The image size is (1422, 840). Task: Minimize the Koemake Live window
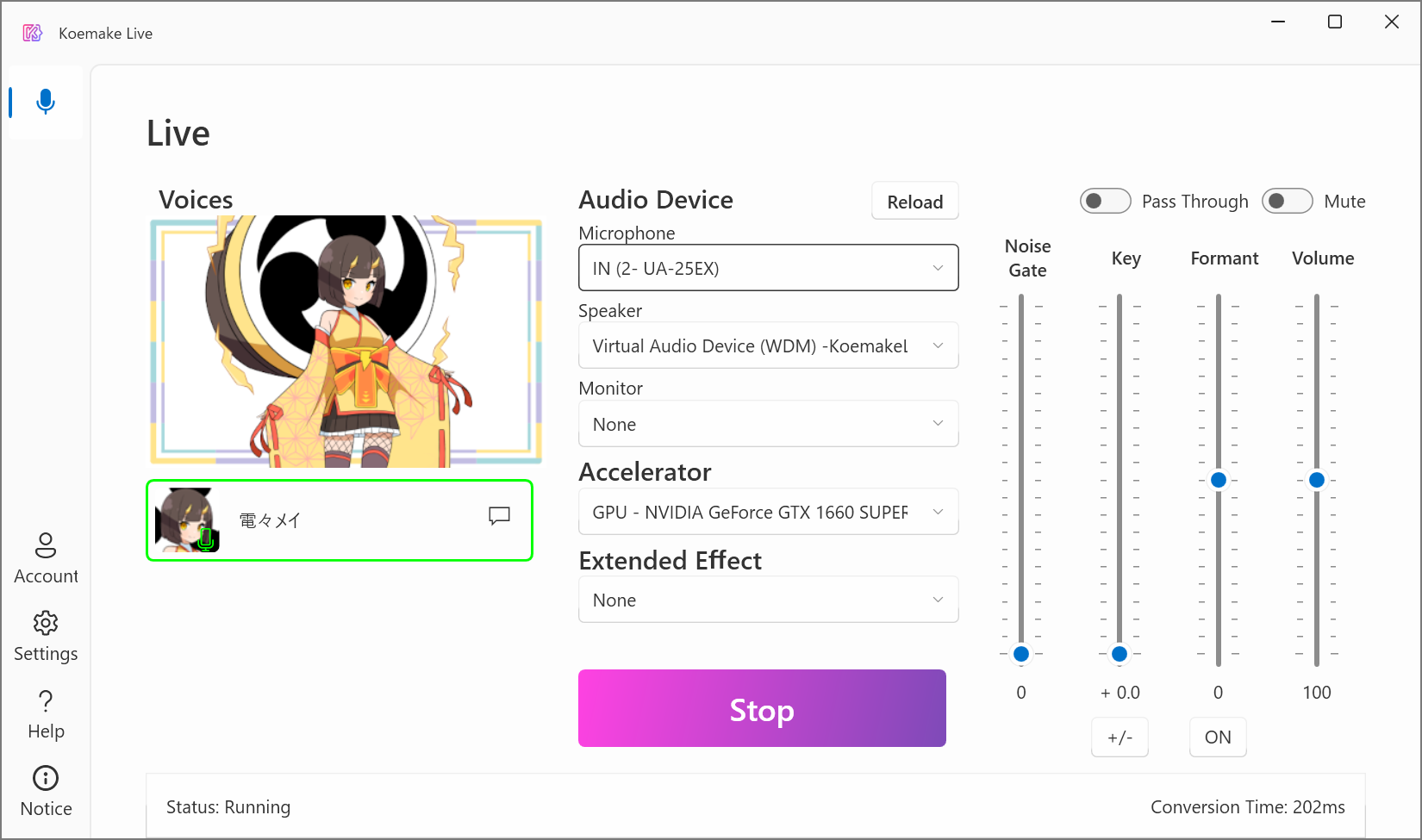pyautogui.click(x=1278, y=22)
